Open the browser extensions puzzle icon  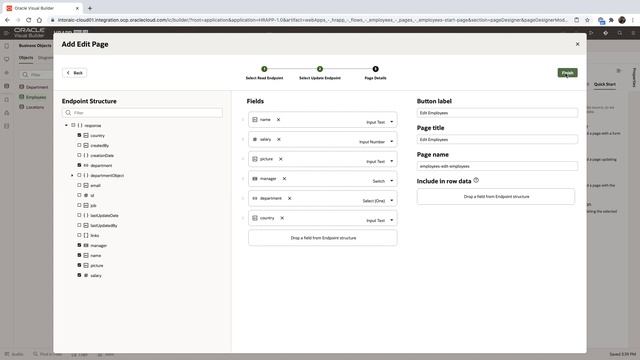point(611,20)
